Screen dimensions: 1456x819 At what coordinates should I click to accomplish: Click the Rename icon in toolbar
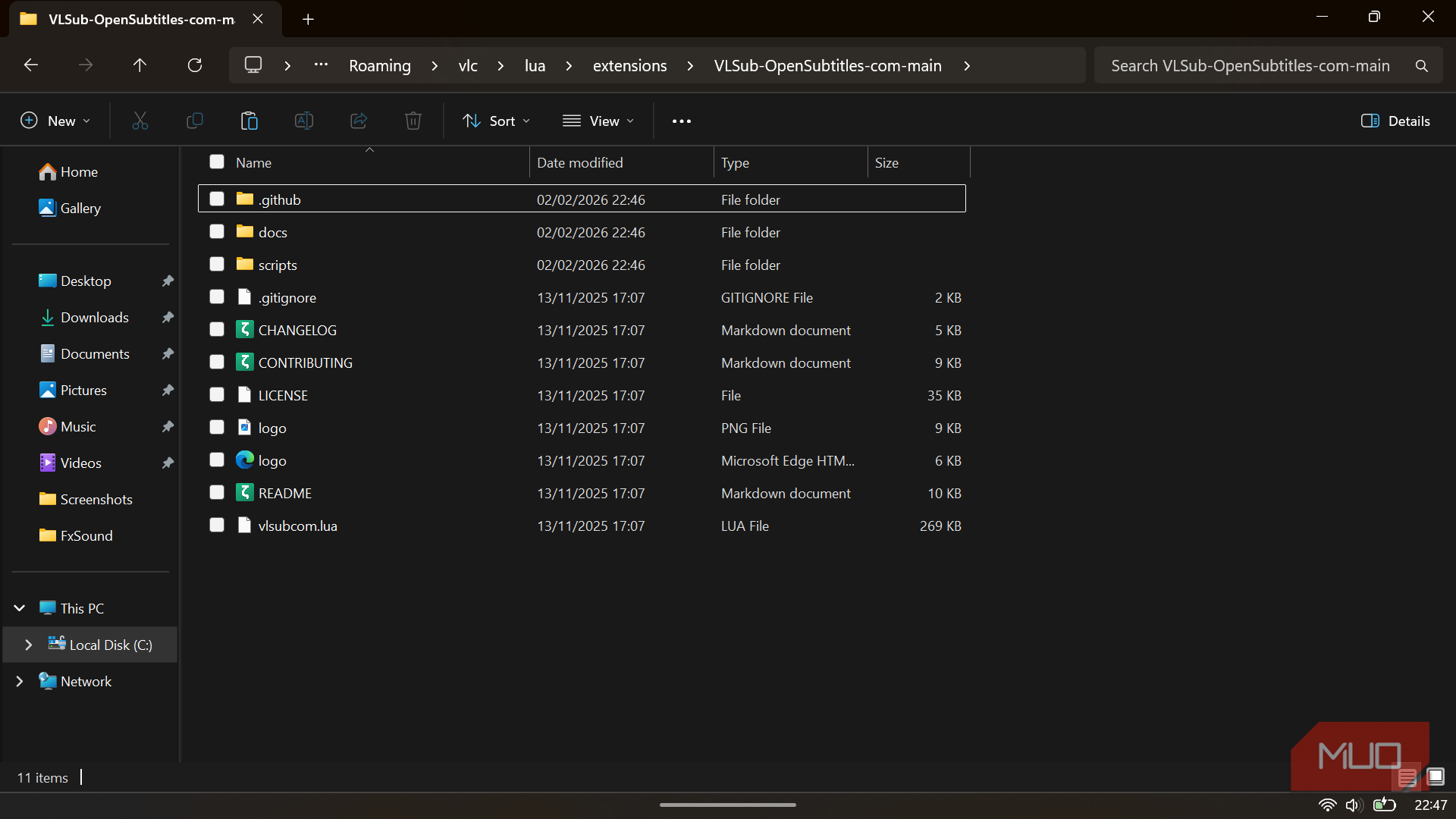click(304, 121)
